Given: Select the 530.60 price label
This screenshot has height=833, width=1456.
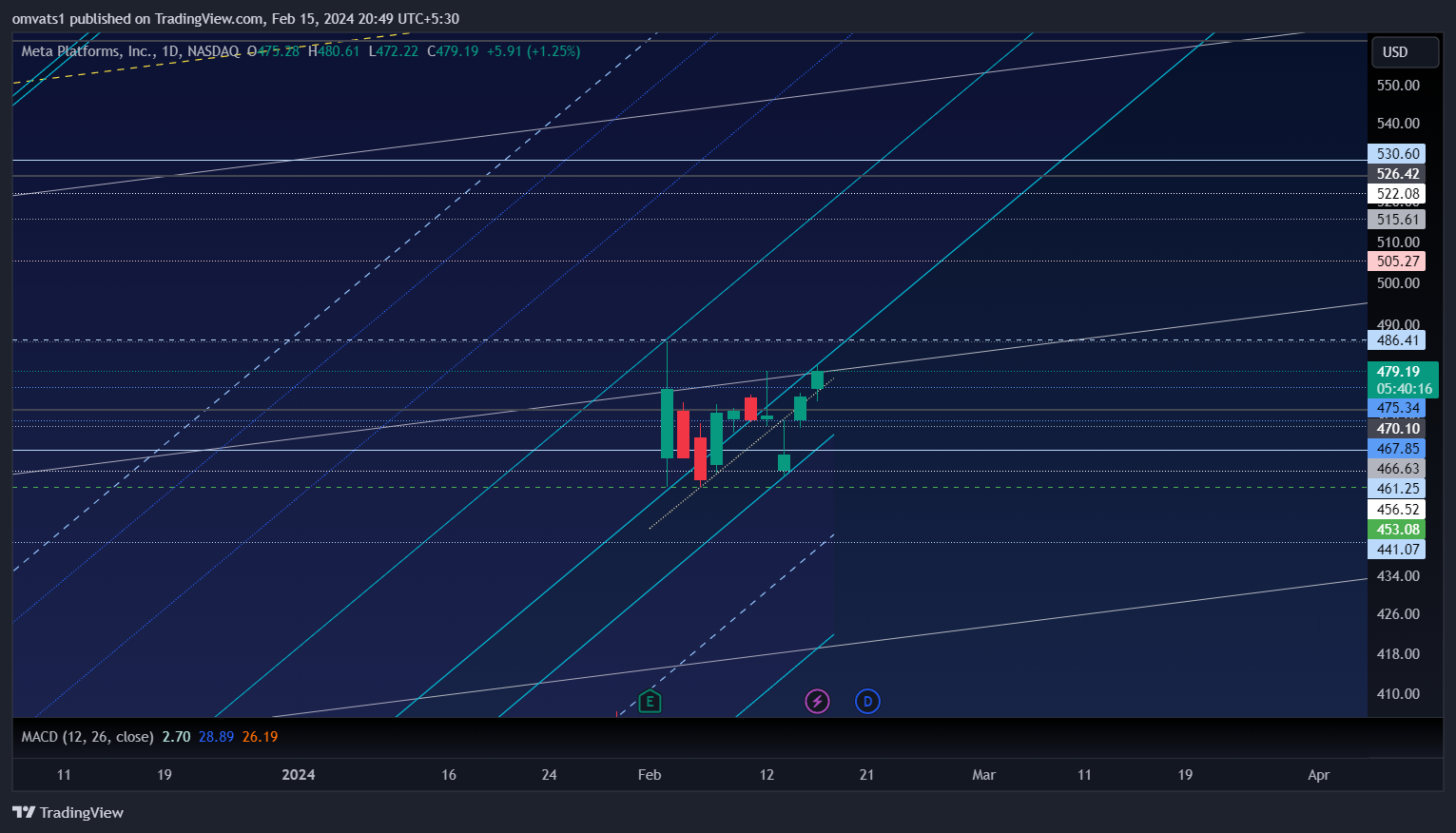Looking at the screenshot, I should pyautogui.click(x=1397, y=154).
